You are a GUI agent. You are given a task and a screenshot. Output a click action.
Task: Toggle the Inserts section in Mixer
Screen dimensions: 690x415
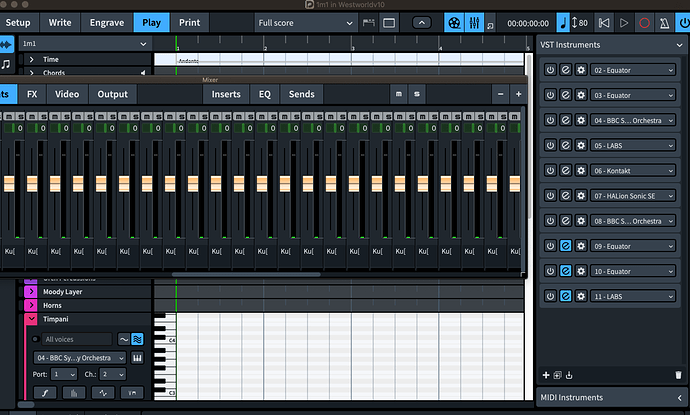tap(227, 94)
